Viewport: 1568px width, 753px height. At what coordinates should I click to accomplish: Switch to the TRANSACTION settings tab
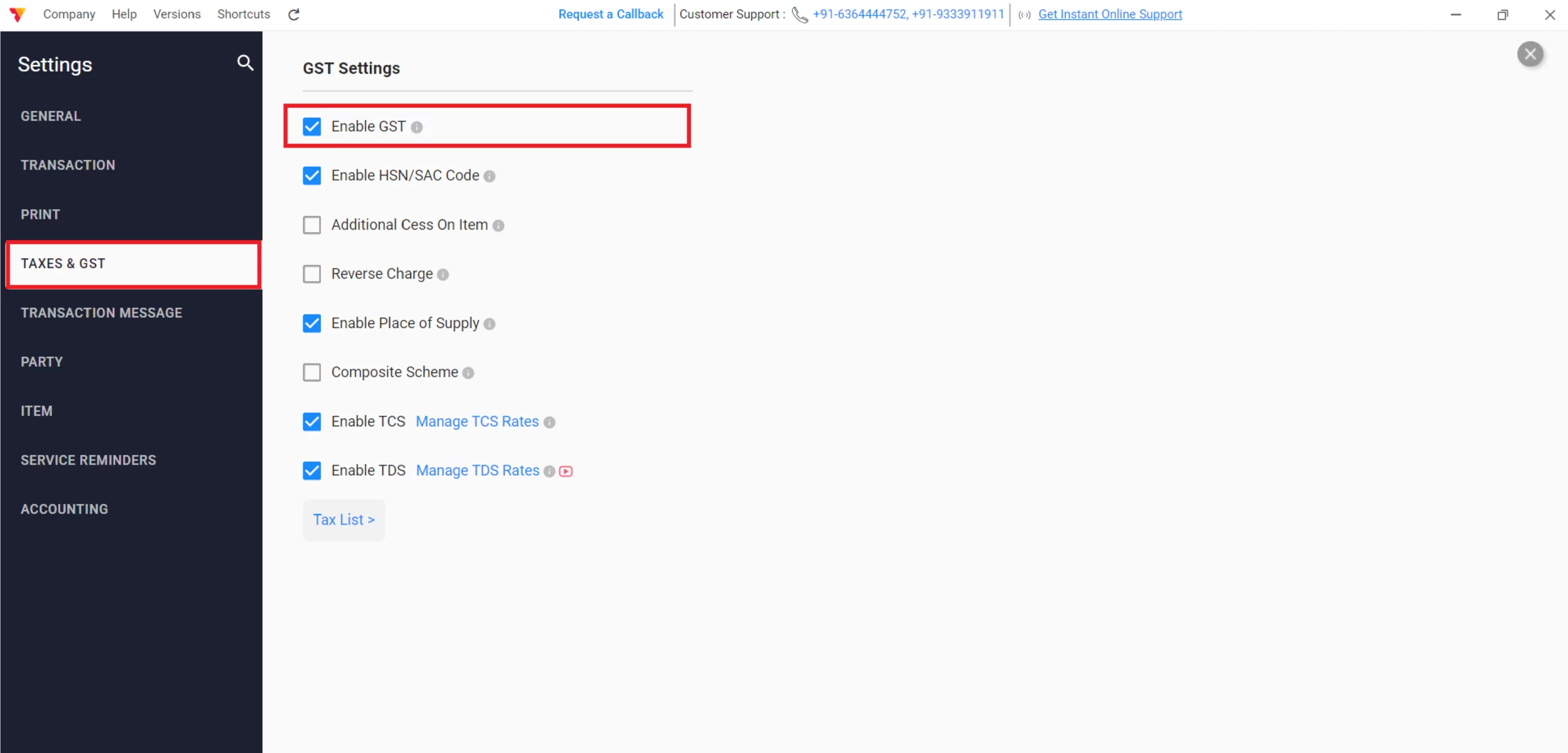pyautogui.click(x=68, y=165)
